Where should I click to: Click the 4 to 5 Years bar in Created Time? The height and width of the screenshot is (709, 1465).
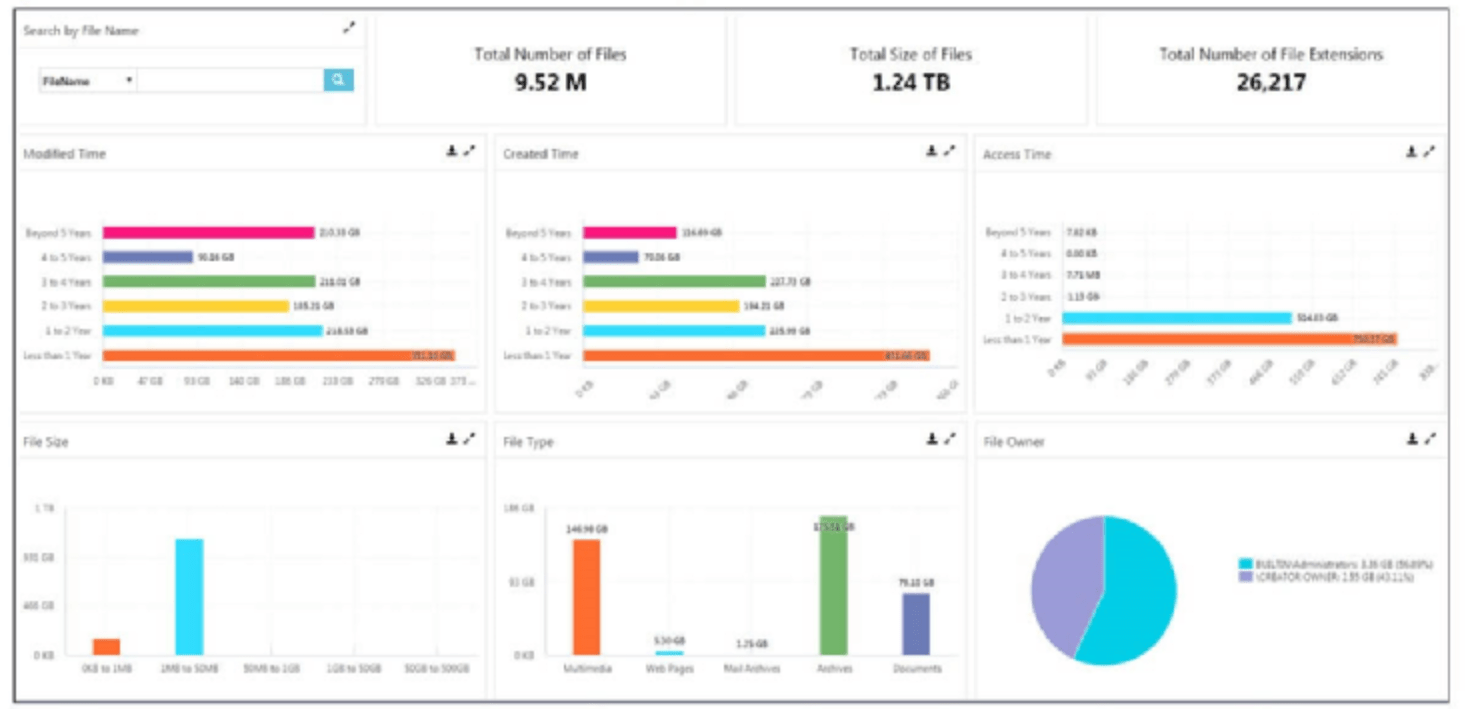pyautogui.click(x=611, y=257)
